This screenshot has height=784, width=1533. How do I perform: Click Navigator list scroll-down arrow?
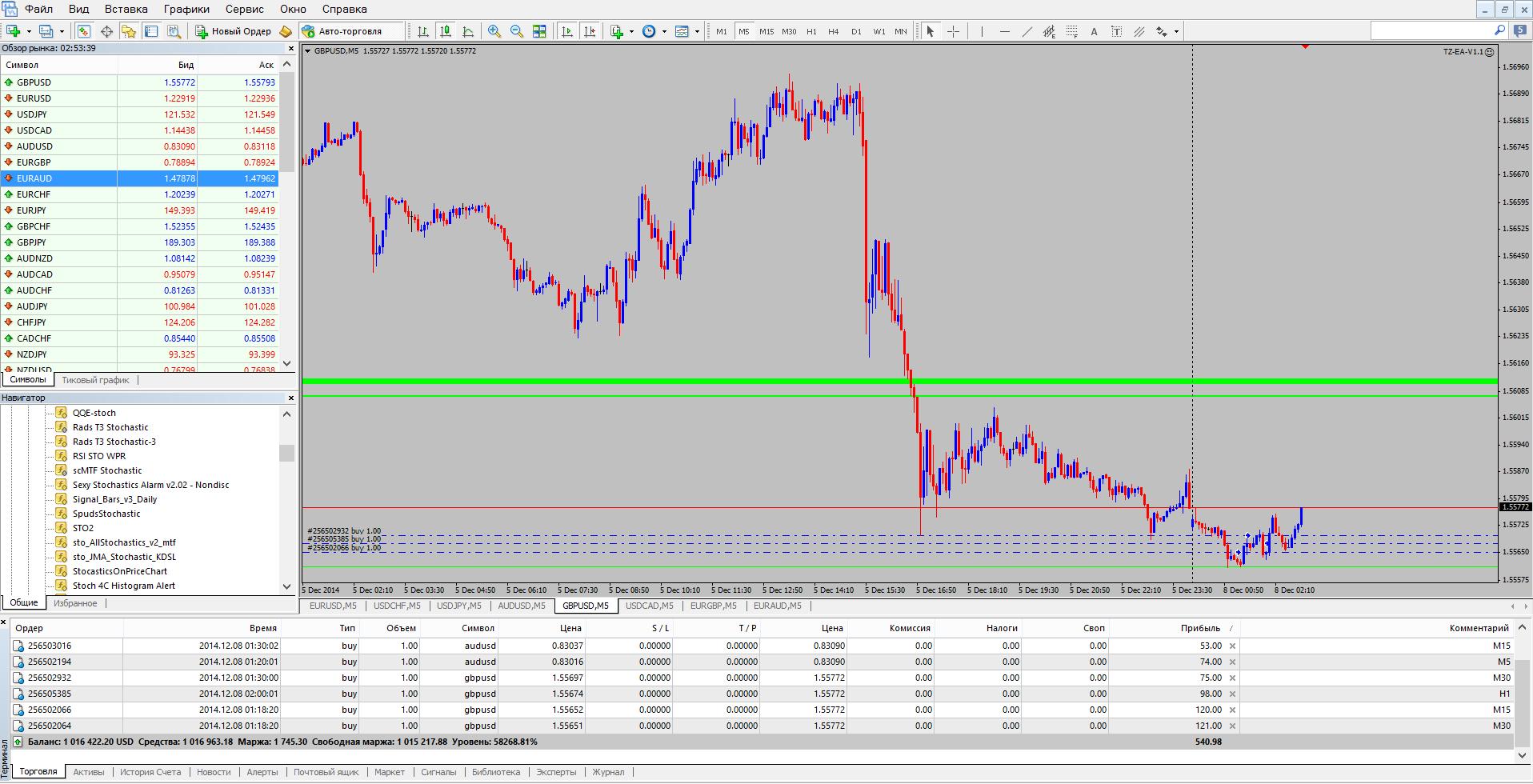tap(287, 586)
